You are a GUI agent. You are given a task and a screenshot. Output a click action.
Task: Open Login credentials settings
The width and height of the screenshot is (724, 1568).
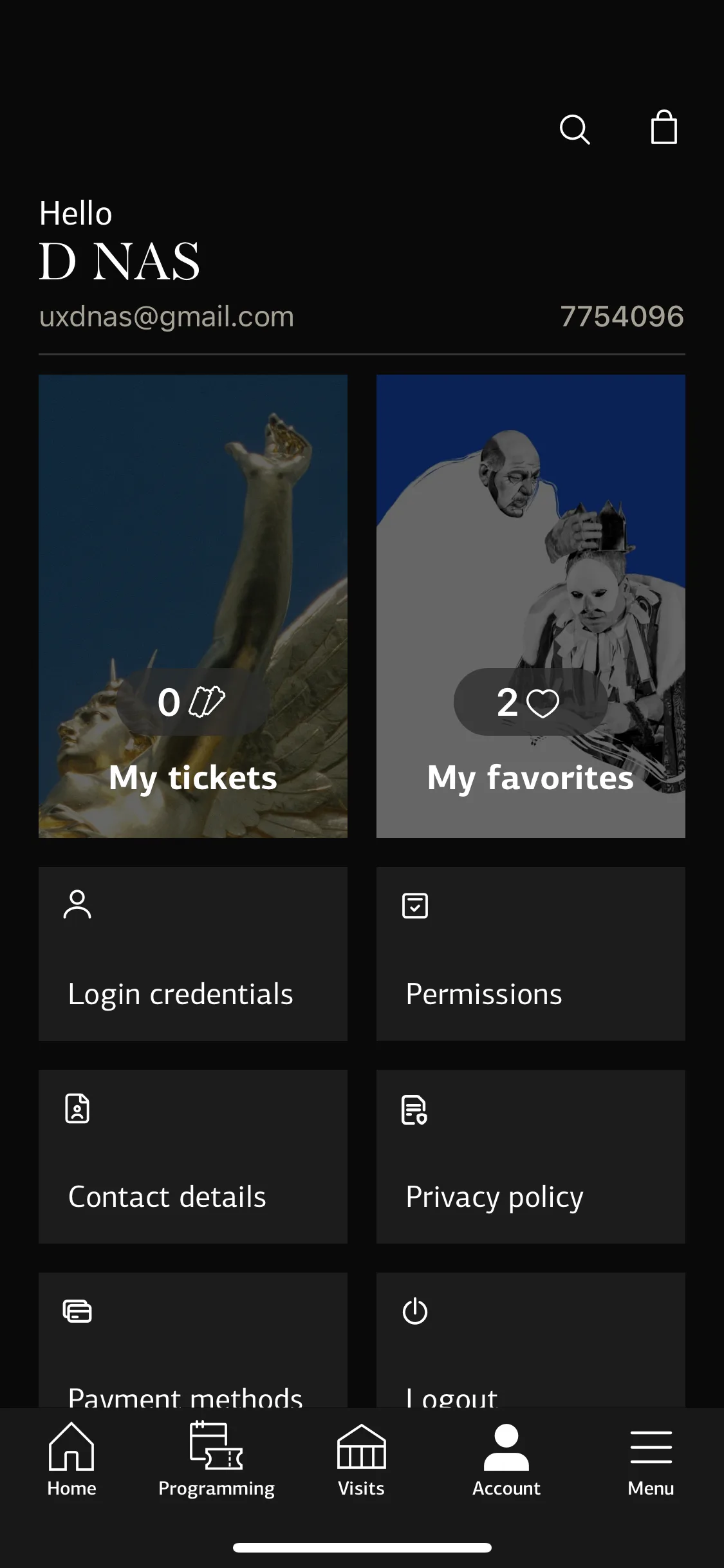pyautogui.click(x=193, y=954)
